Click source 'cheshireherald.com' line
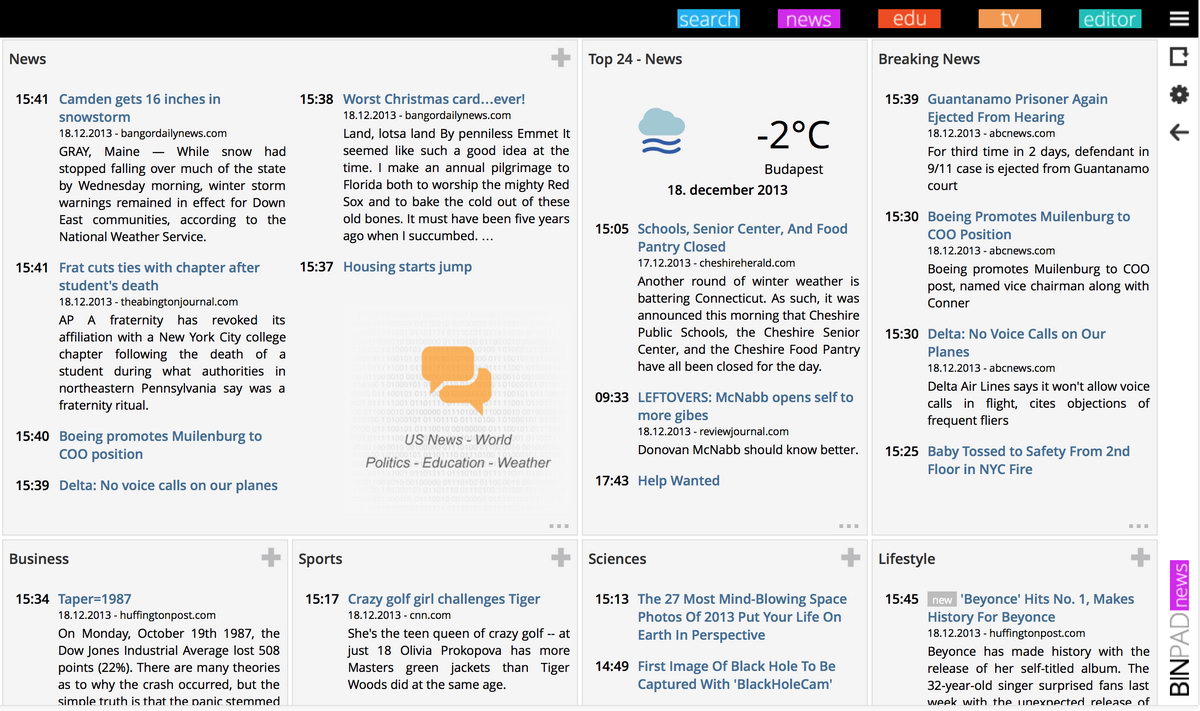 coord(747,263)
